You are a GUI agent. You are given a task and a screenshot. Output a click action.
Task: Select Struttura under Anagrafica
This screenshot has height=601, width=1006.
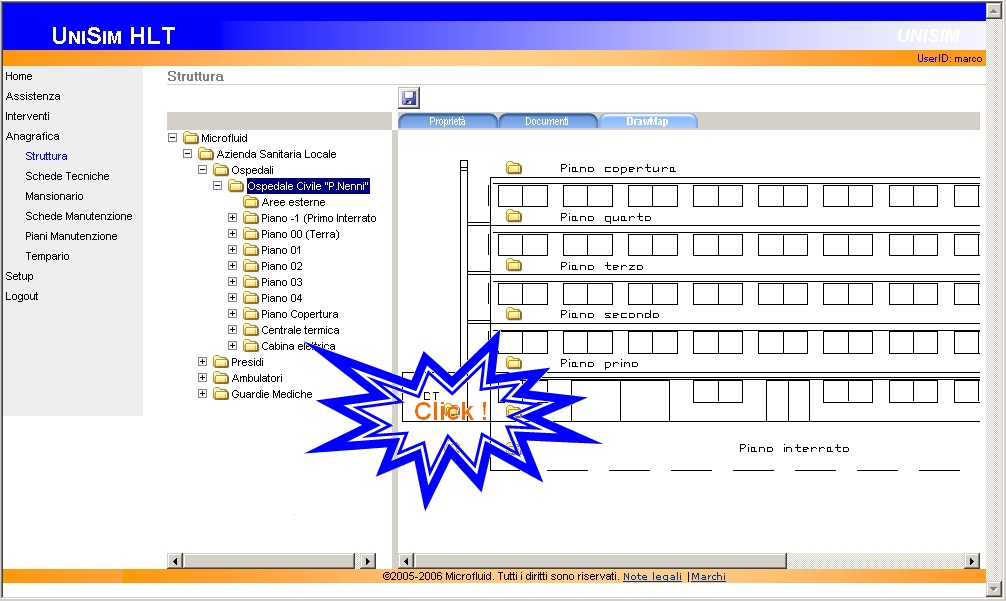(46, 156)
